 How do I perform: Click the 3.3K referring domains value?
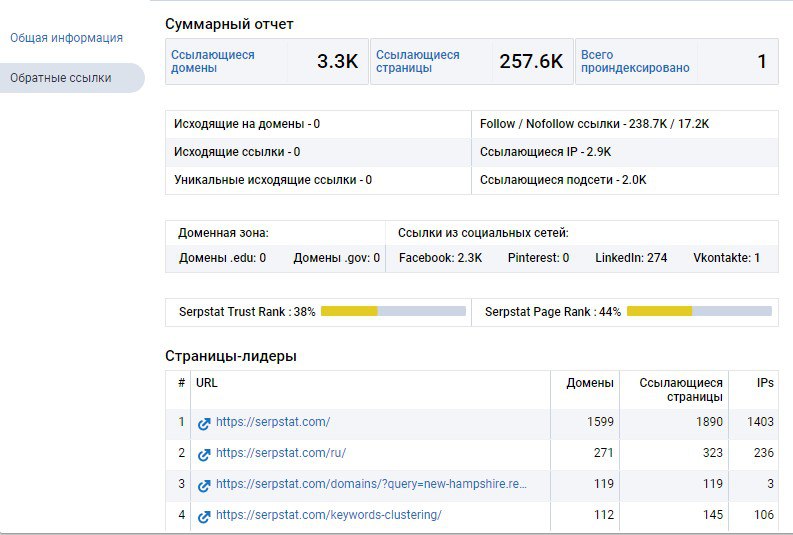tap(337, 61)
